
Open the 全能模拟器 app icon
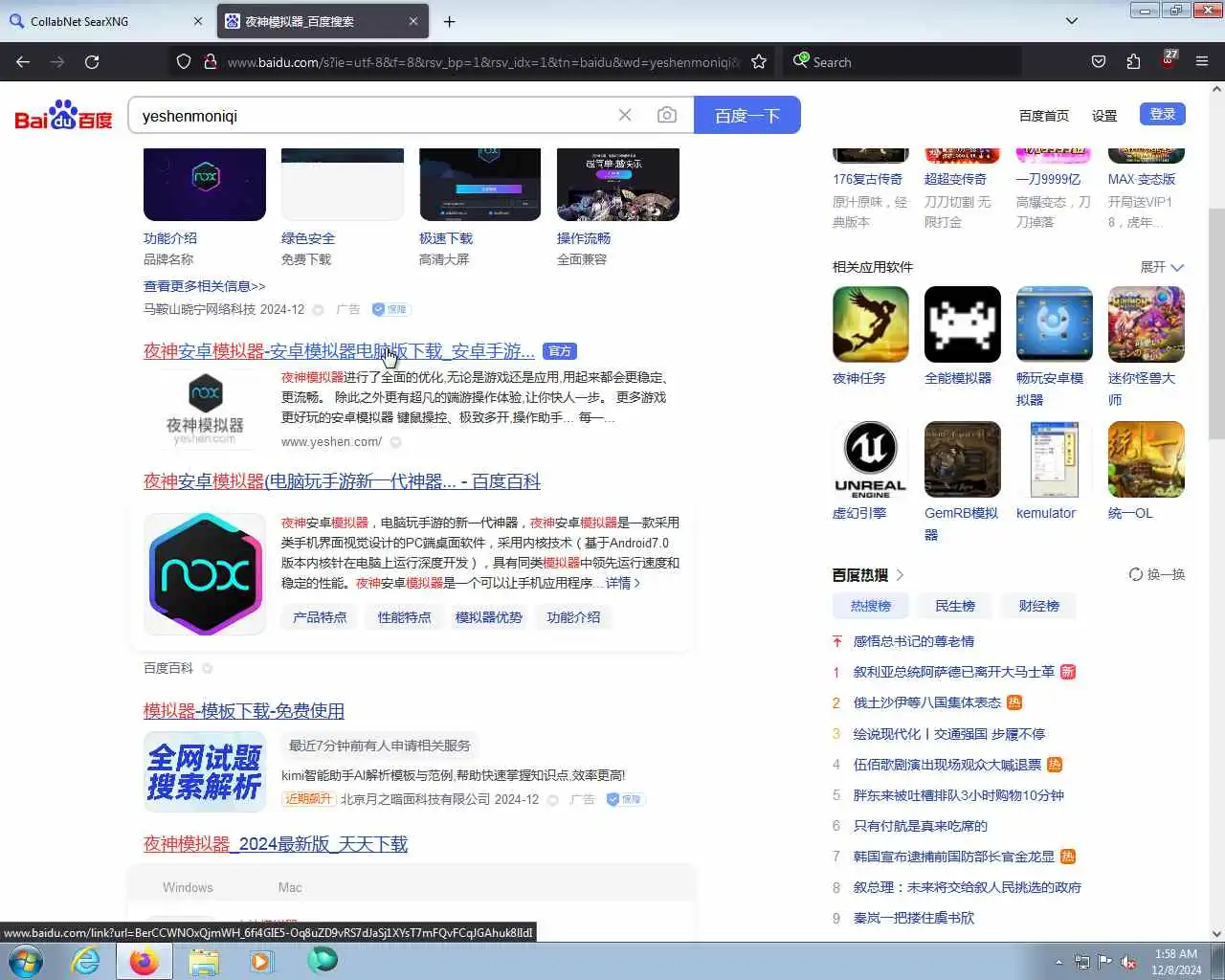point(962,324)
